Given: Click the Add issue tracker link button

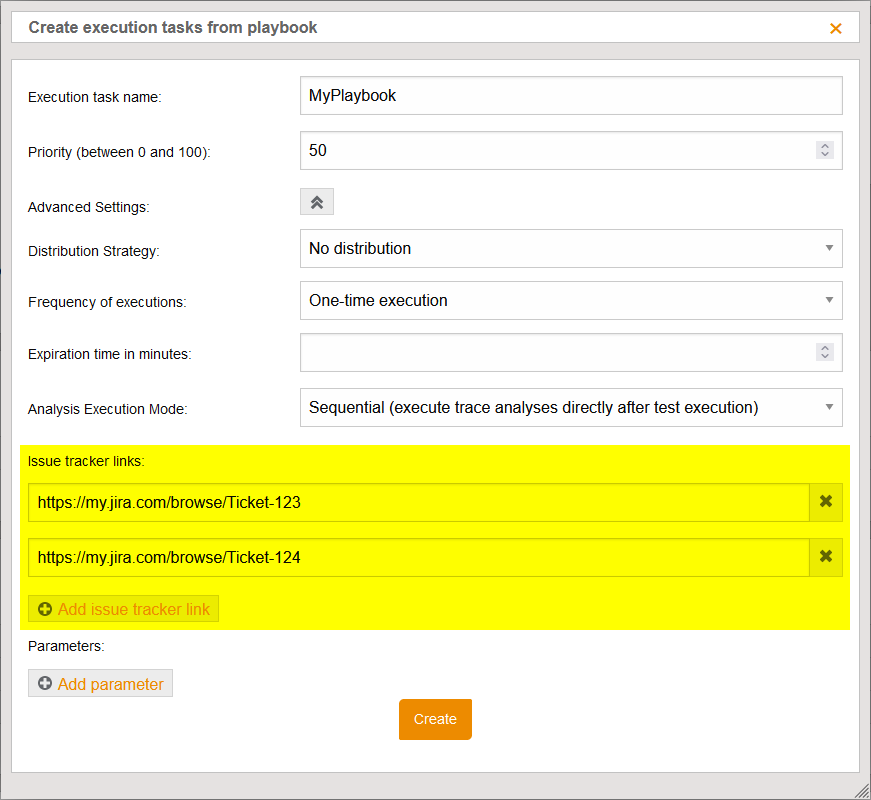Looking at the screenshot, I should point(123,609).
